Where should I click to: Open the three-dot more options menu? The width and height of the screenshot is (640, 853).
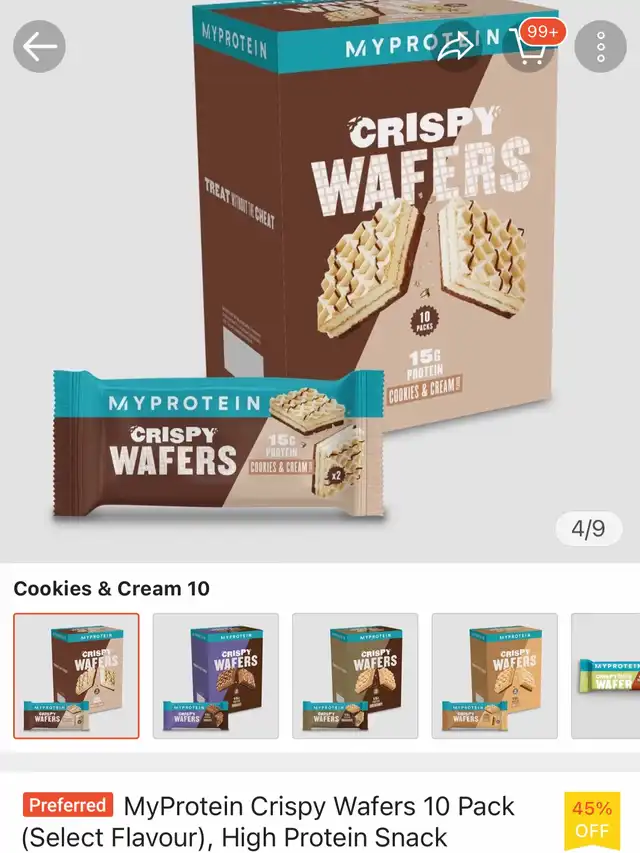[x=601, y=47]
